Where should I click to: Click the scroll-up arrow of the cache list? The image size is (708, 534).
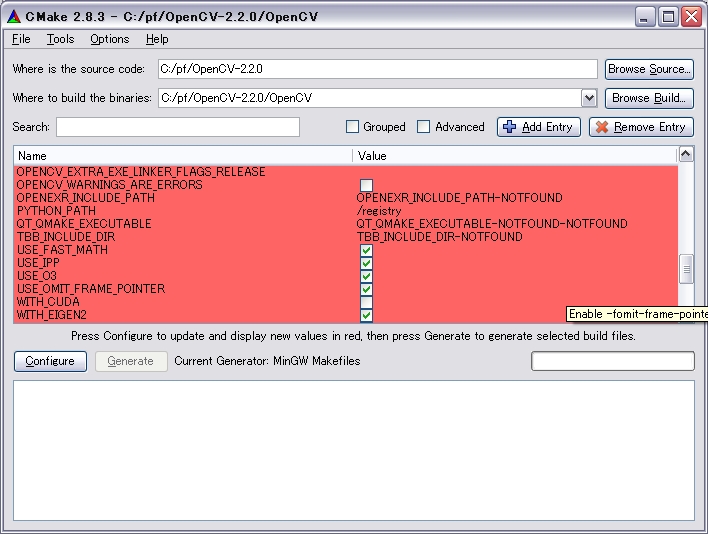click(x=686, y=154)
